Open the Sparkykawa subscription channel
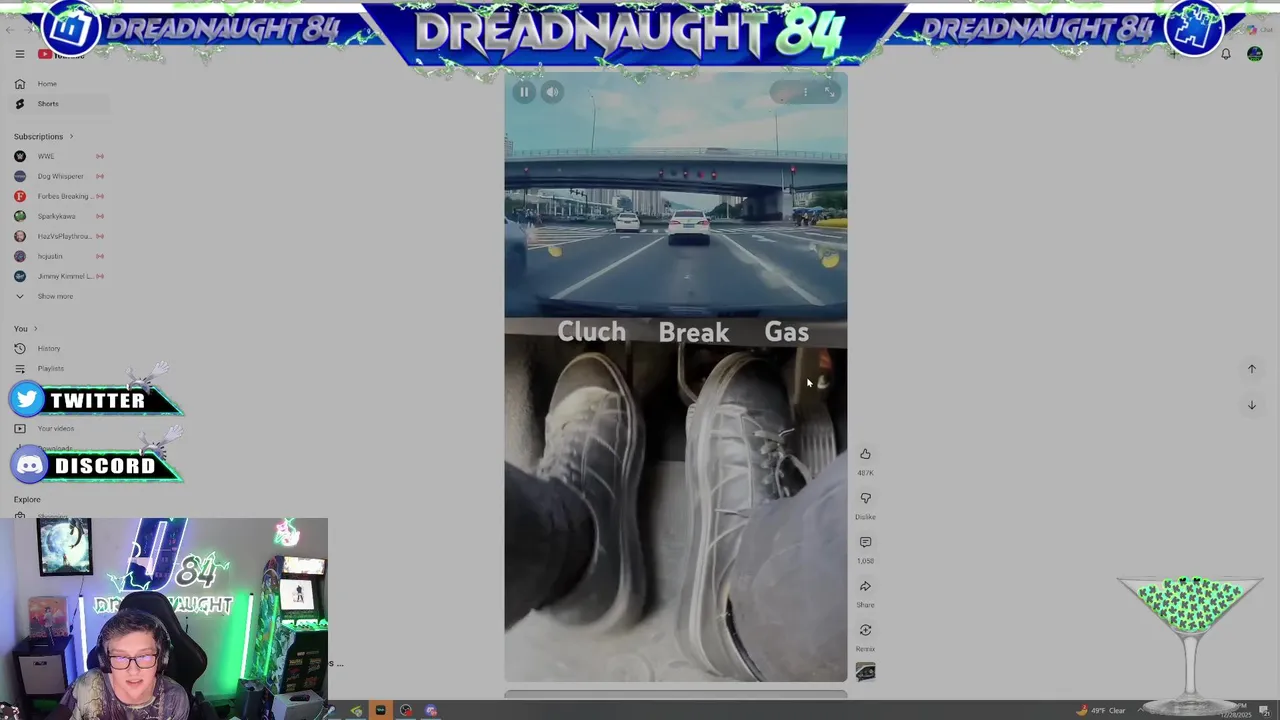 tap(58, 216)
